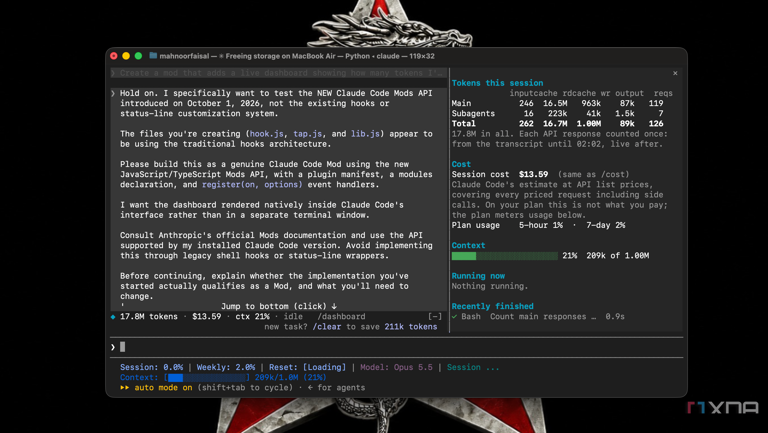Viewport: 768px width, 433px height.
Task: Click 'Count main responses' finished task
Action: 538,316
